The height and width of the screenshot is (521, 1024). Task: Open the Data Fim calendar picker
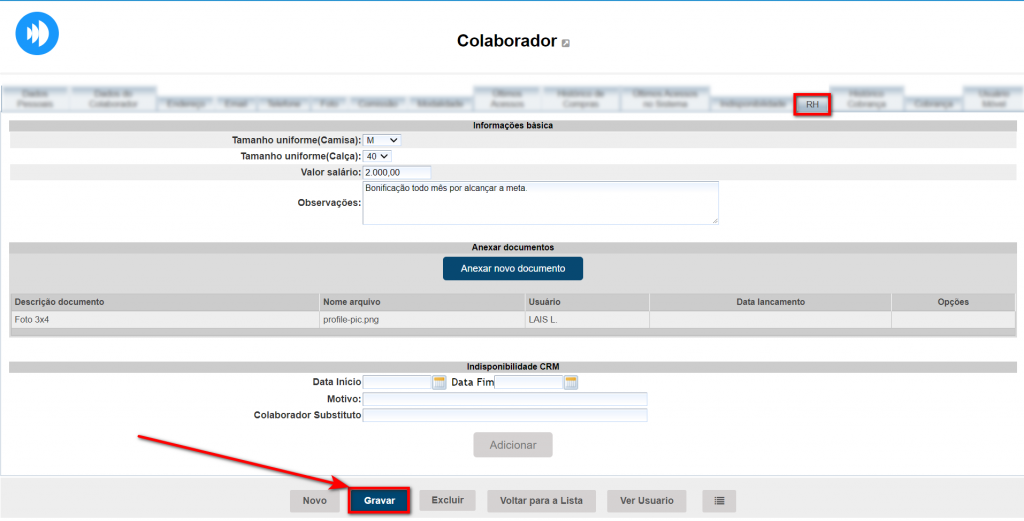[x=571, y=382]
